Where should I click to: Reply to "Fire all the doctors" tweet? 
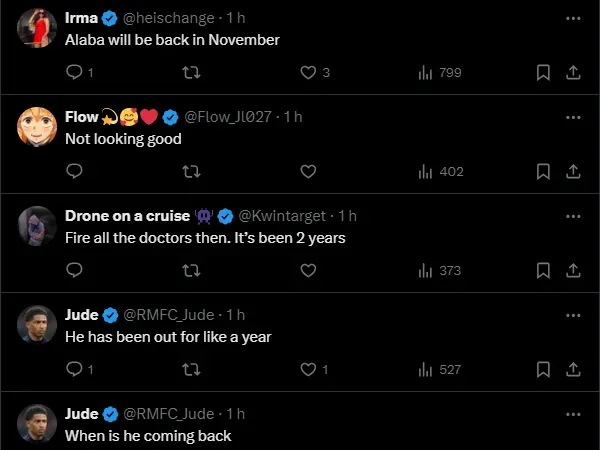[x=74, y=270]
